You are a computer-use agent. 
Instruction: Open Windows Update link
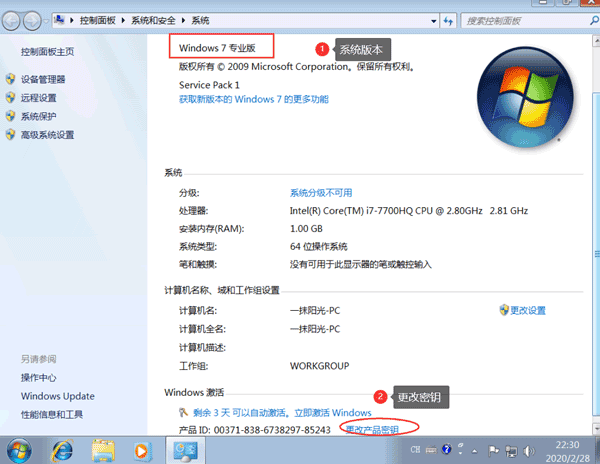pos(58,396)
